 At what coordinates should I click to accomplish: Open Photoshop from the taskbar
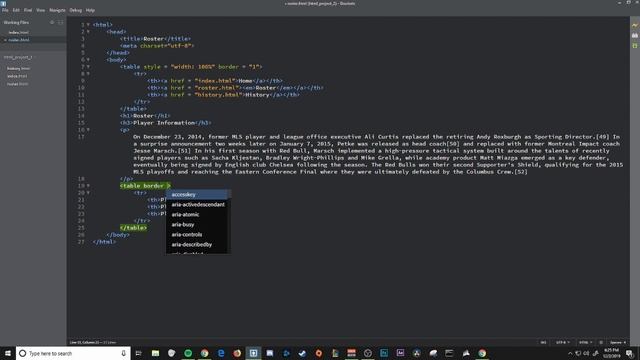pyautogui.click(x=384, y=353)
